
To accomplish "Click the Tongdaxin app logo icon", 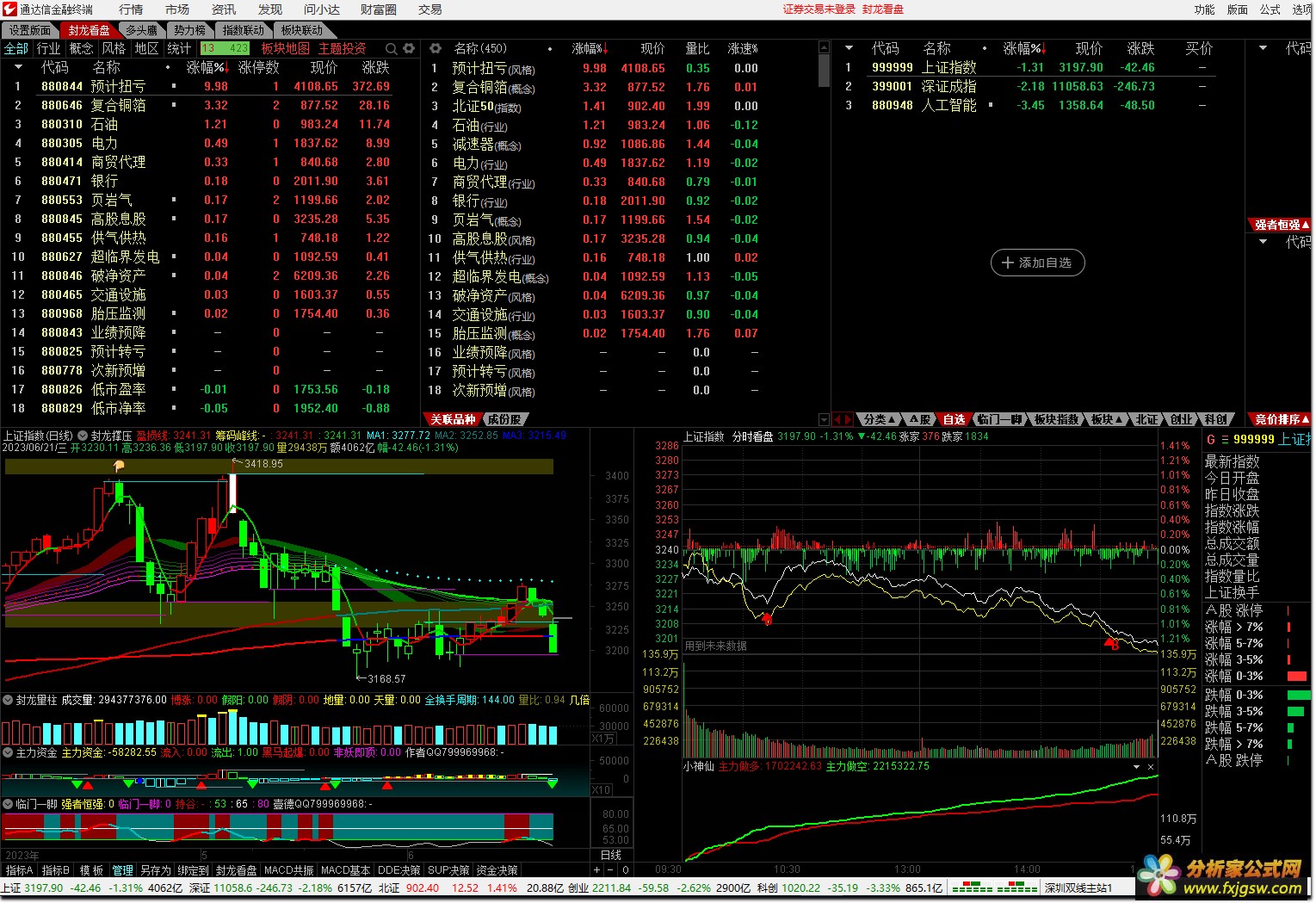I will 9,9.
